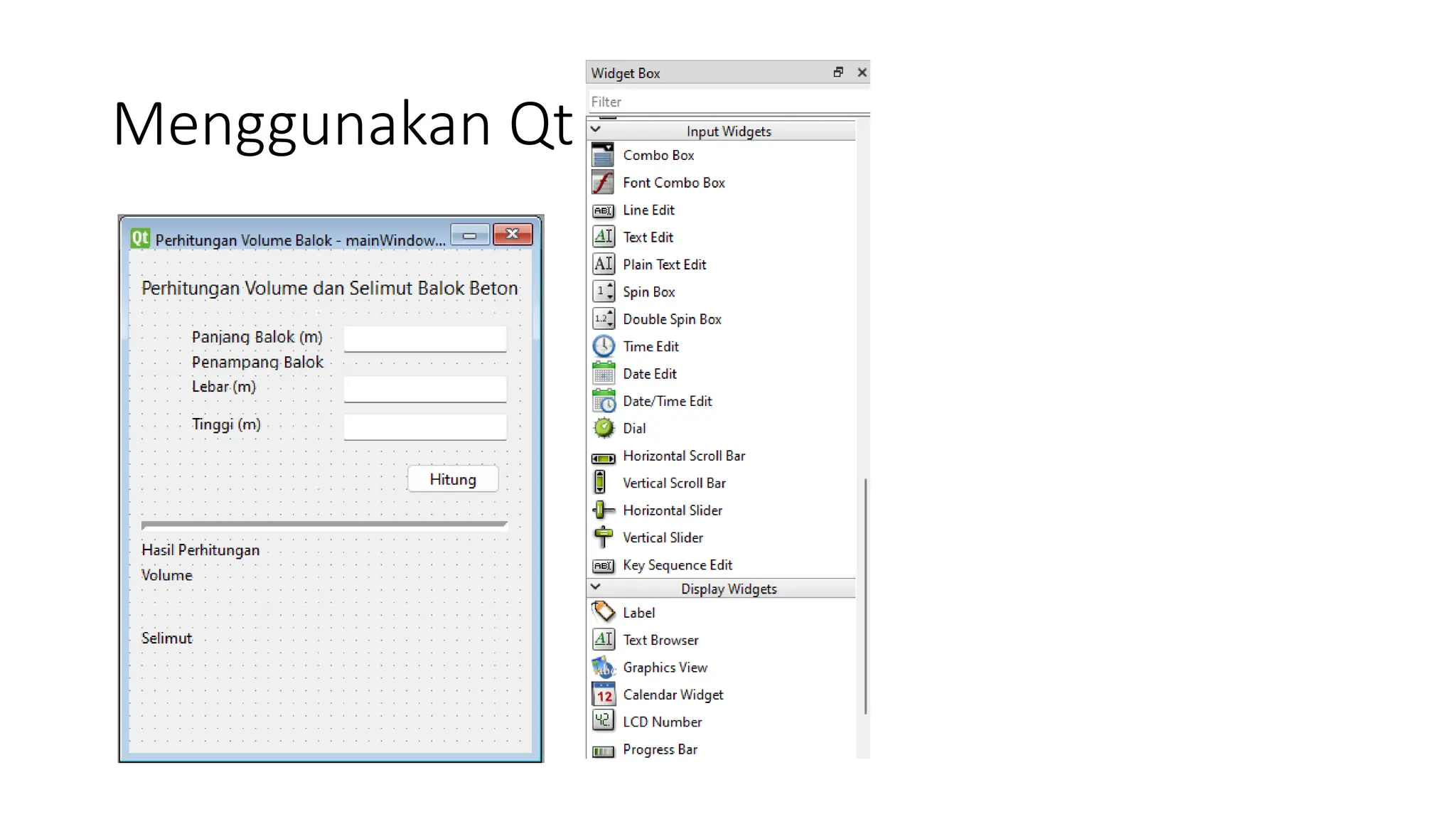Select the Spin Box widget icon
This screenshot has width=1456, height=819.
603,291
